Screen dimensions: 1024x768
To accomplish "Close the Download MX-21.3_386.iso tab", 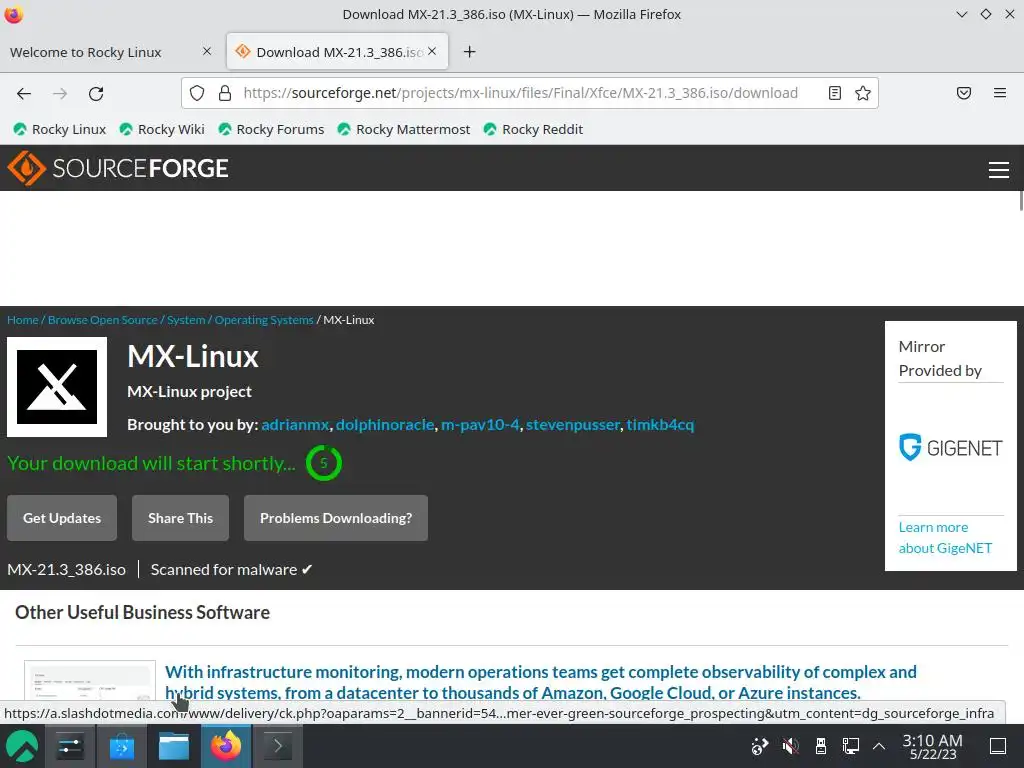I will point(432,51).
